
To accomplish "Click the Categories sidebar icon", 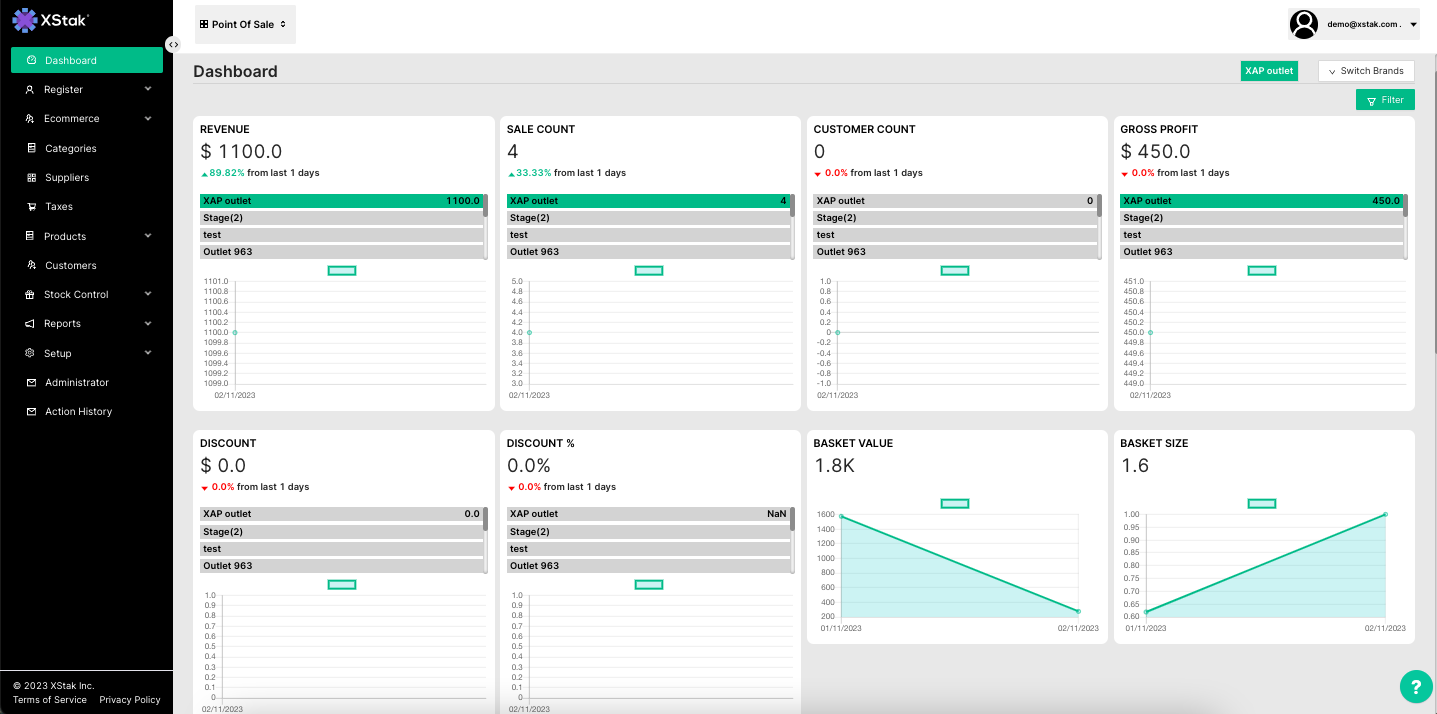I will pos(31,148).
